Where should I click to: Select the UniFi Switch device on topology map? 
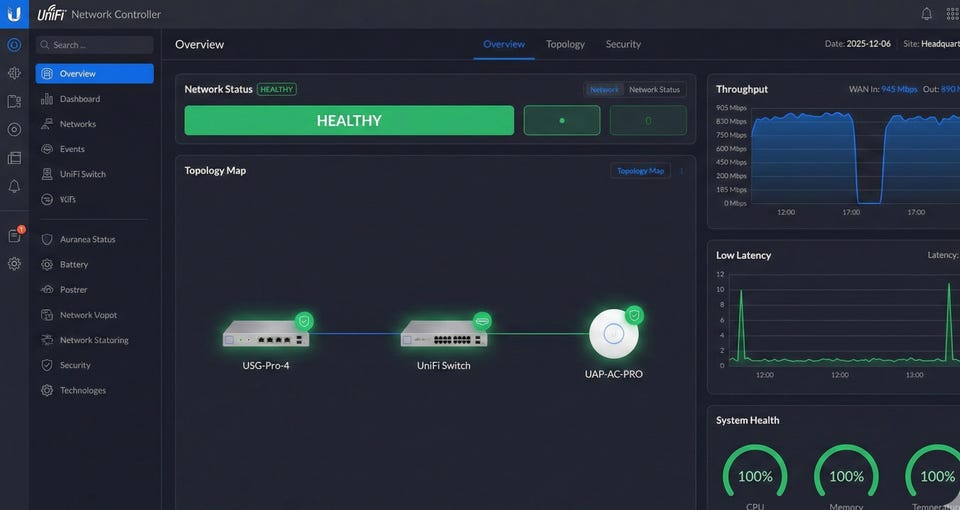click(443, 334)
